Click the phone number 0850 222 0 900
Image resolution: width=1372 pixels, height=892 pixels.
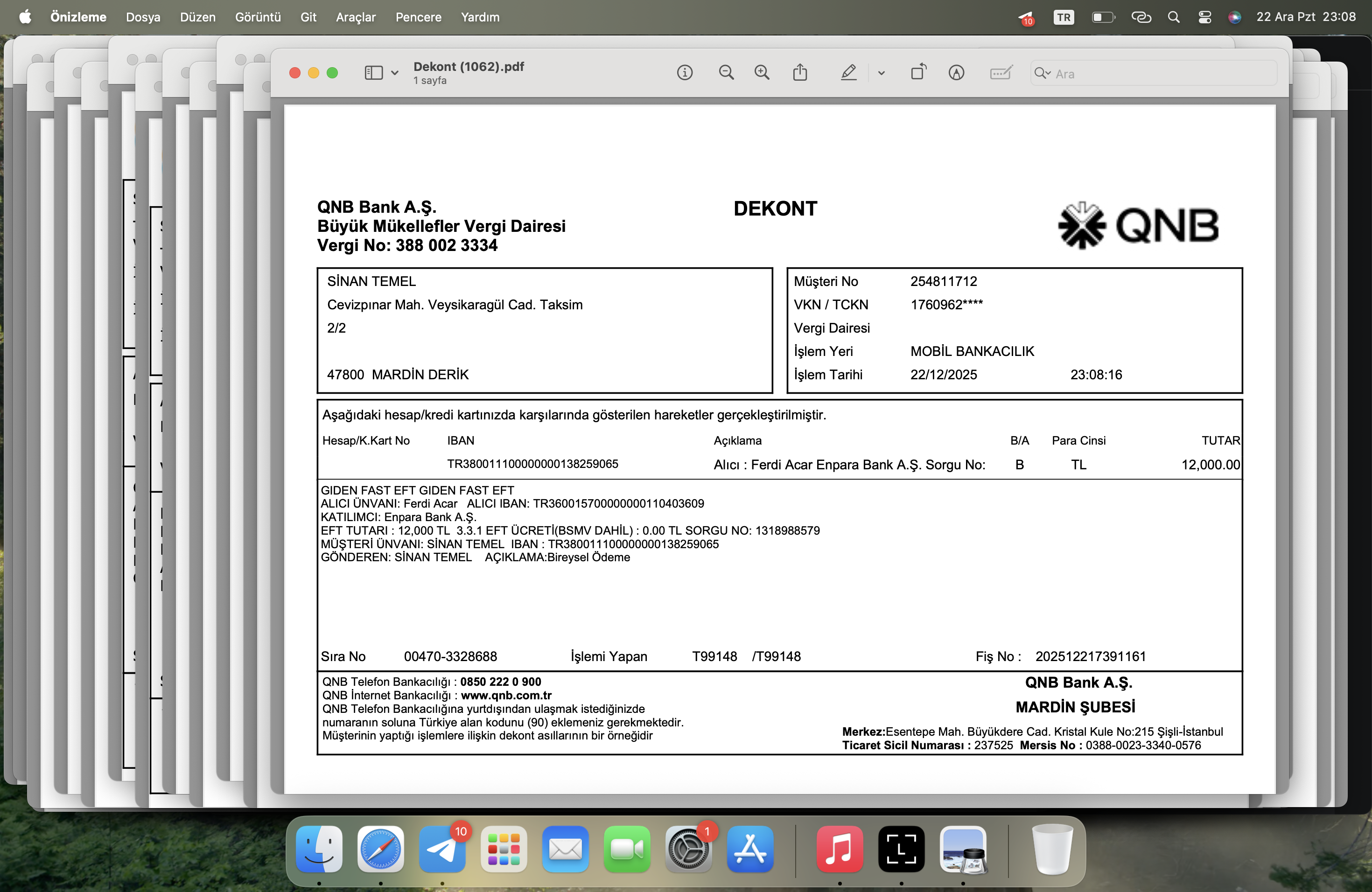click(x=500, y=682)
